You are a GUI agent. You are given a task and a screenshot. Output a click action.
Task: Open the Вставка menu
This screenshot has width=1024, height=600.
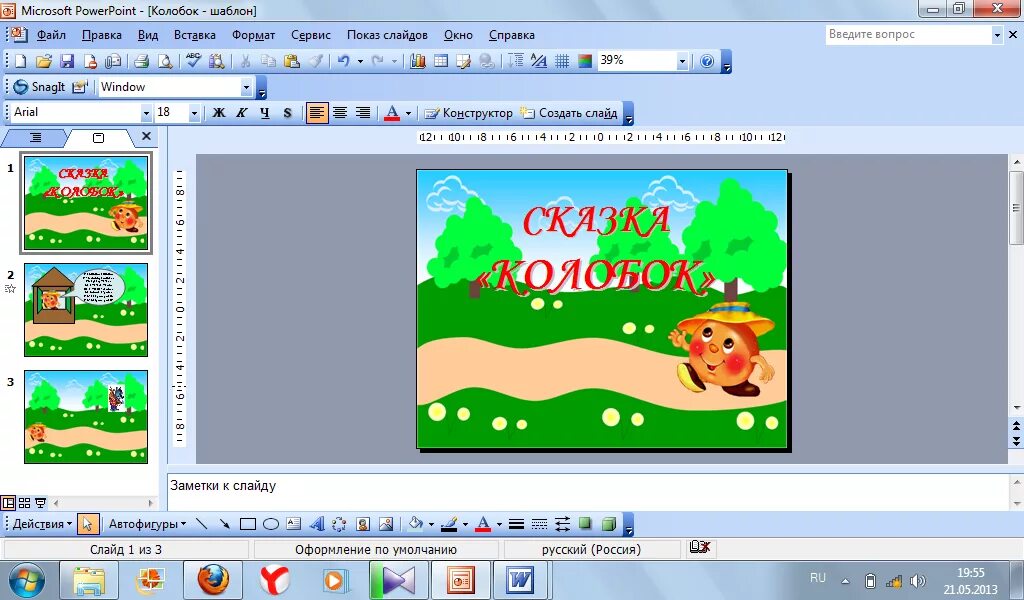(x=194, y=34)
